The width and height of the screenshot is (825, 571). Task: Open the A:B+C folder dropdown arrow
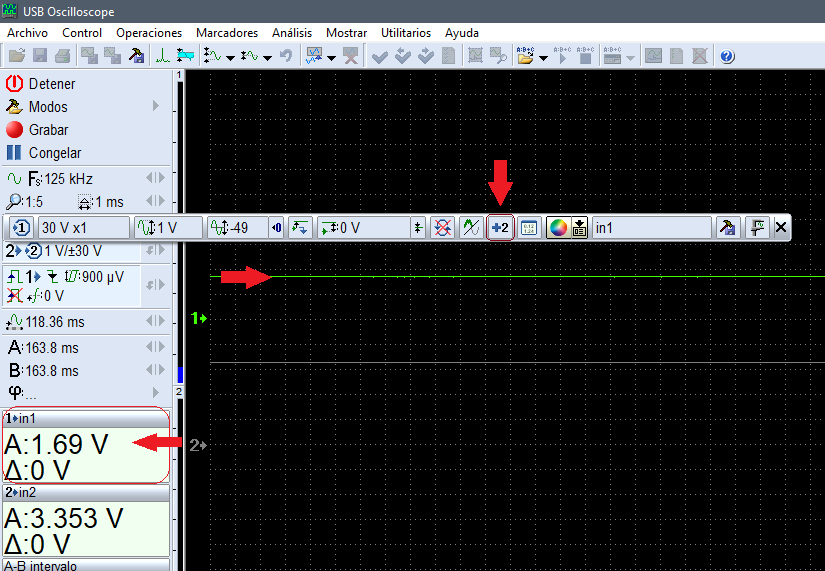point(543,56)
